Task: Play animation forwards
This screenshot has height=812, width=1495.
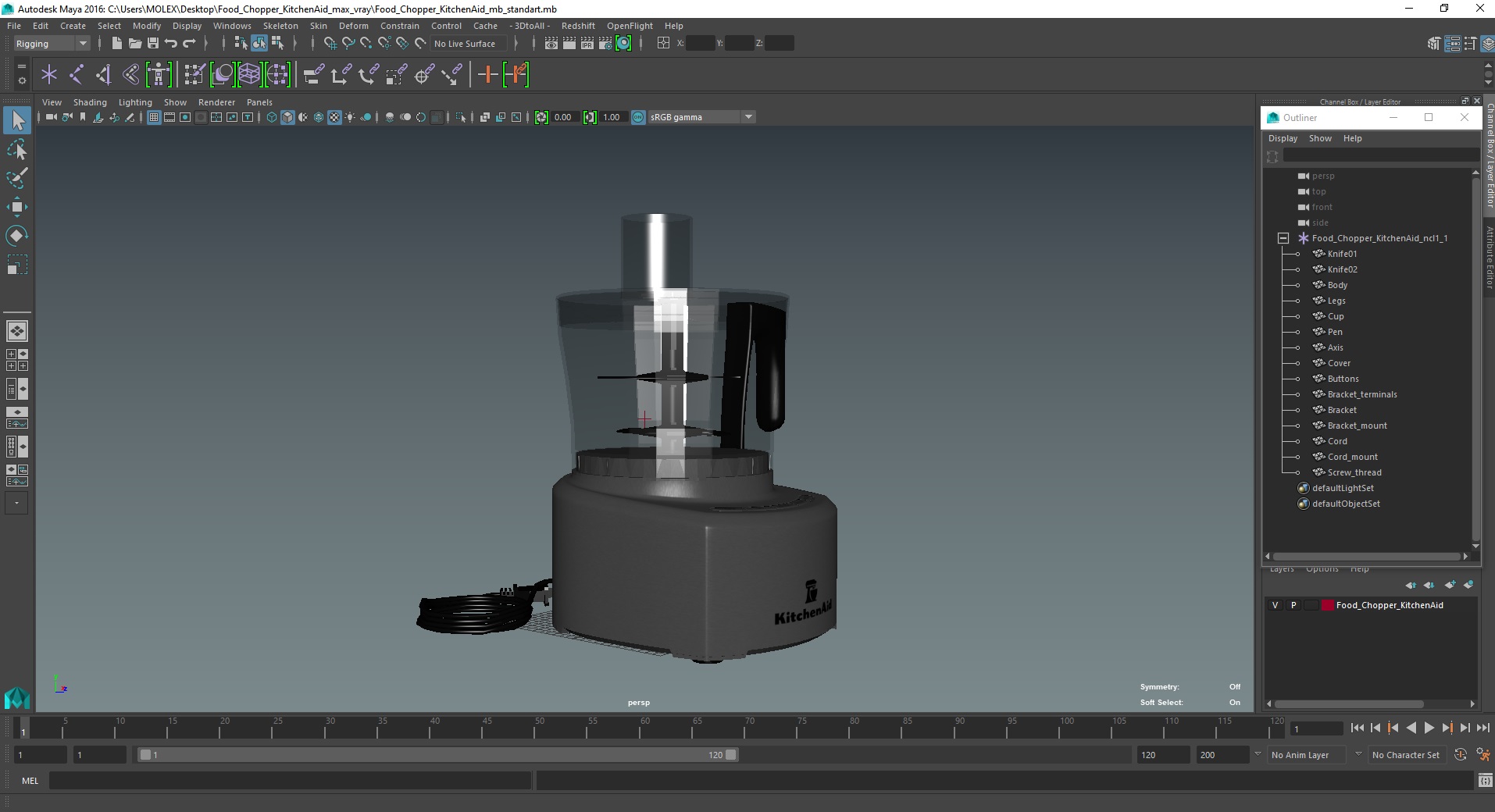Action: (x=1429, y=728)
